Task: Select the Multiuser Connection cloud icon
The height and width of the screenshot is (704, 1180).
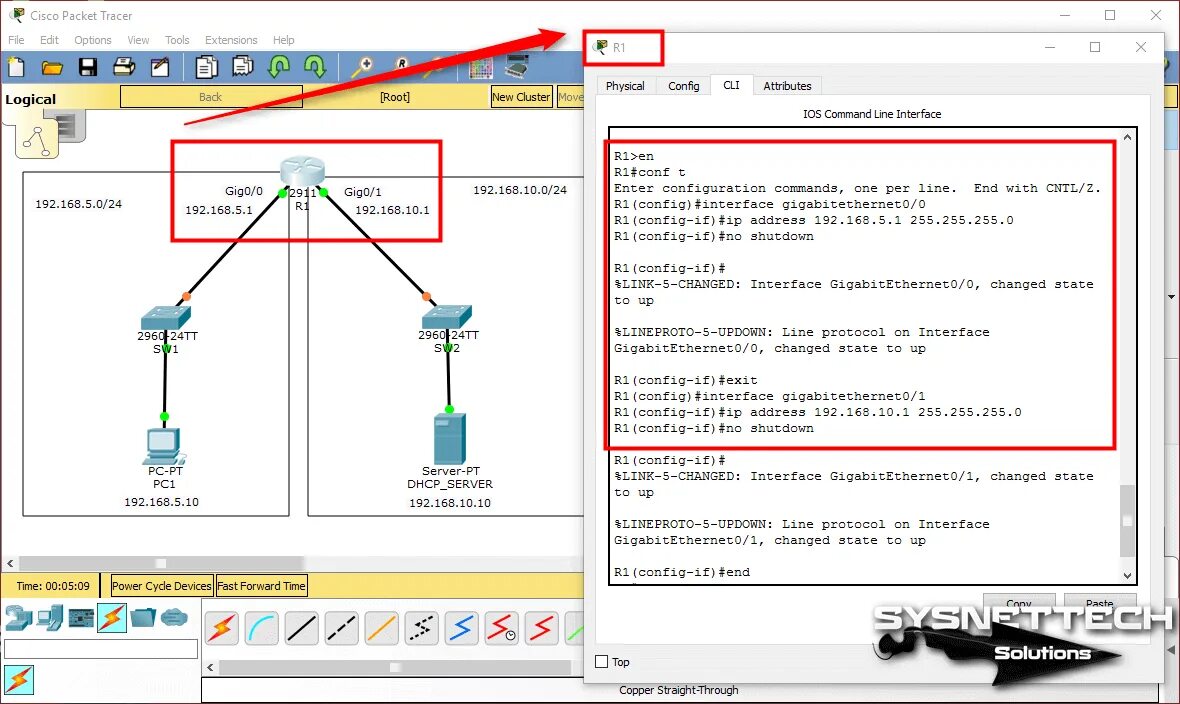Action: point(174,618)
